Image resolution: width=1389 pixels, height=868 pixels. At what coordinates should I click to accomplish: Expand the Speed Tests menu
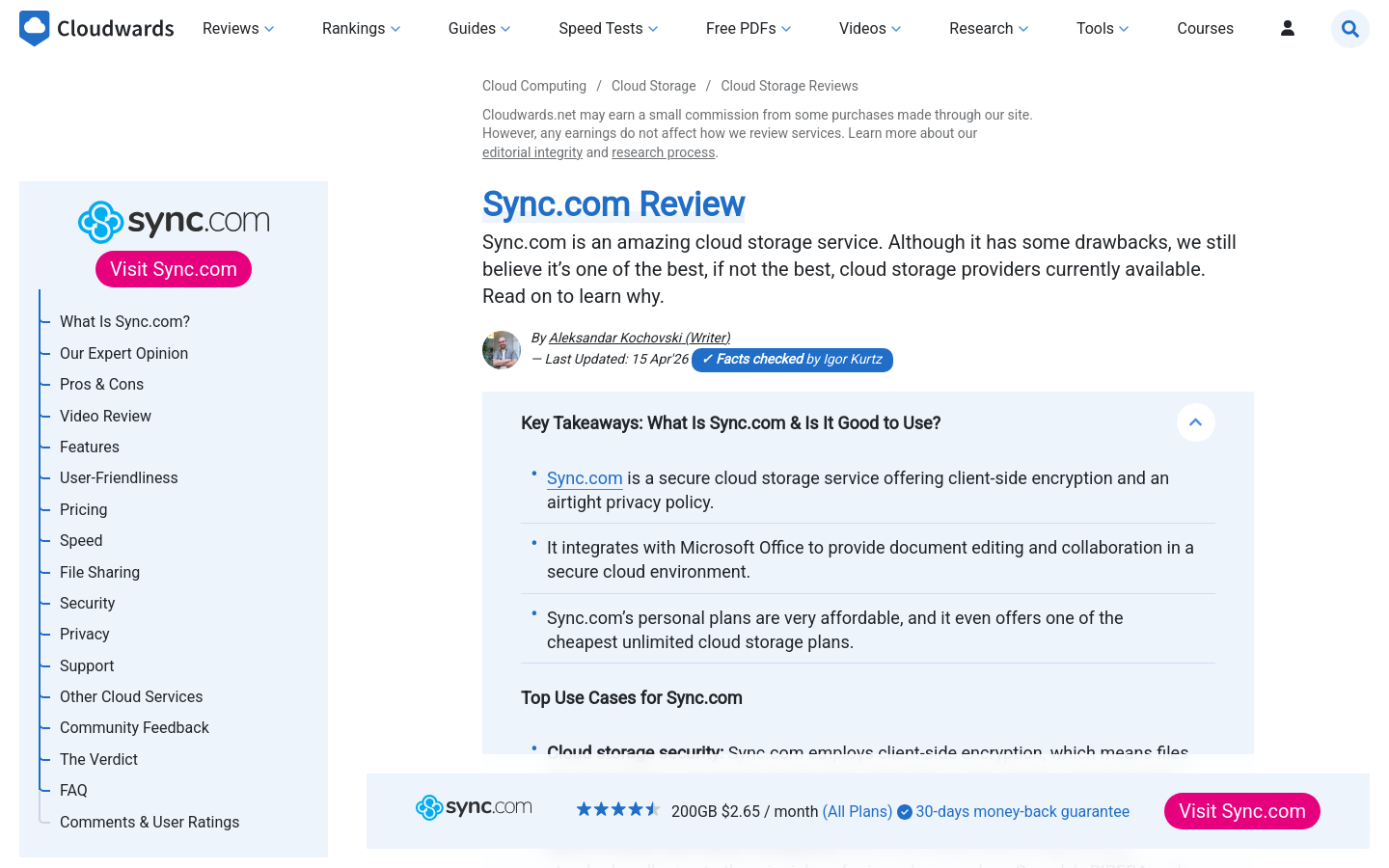click(609, 29)
